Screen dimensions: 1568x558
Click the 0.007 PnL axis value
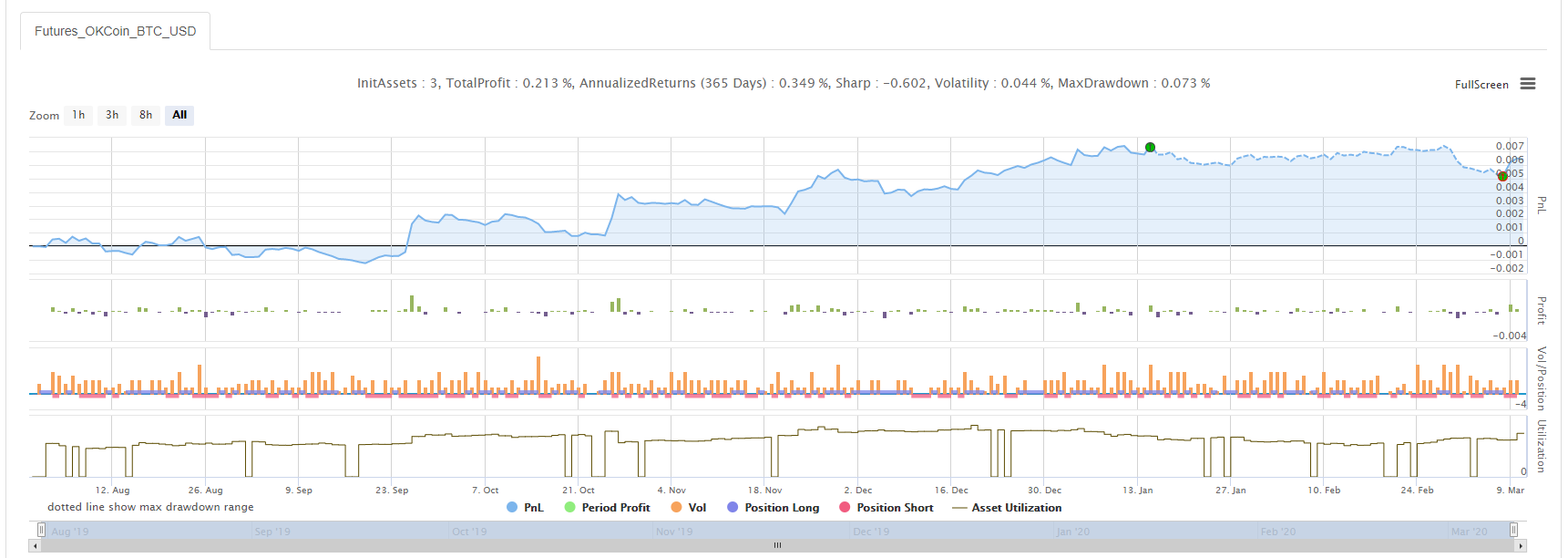1510,146
